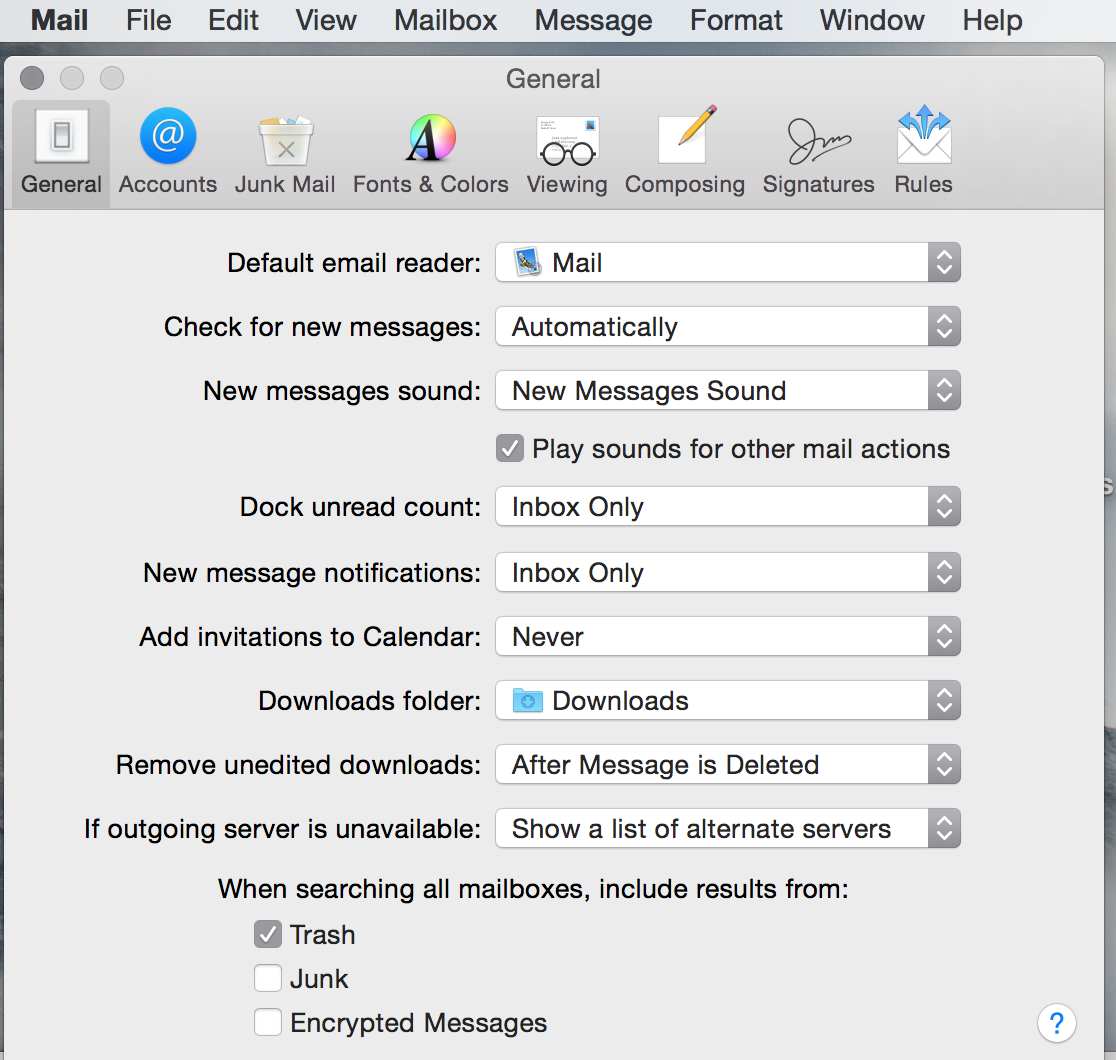Image resolution: width=1116 pixels, height=1060 pixels.
Task: Open Fonts & Colors preferences
Action: (x=430, y=150)
